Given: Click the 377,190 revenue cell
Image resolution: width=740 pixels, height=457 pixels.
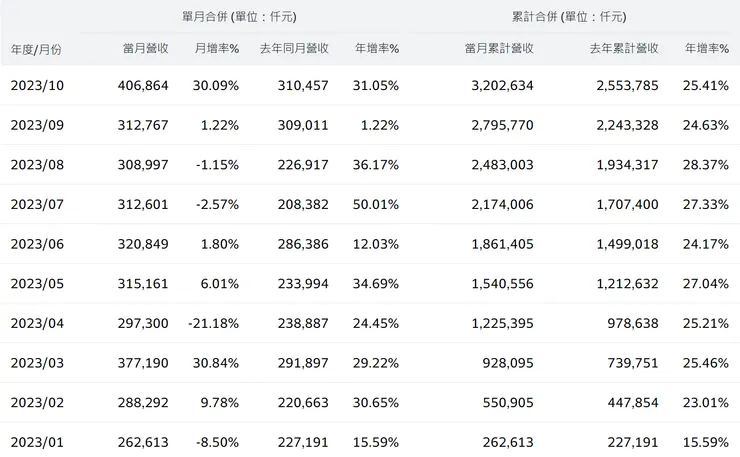Looking at the screenshot, I should [143, 363].
